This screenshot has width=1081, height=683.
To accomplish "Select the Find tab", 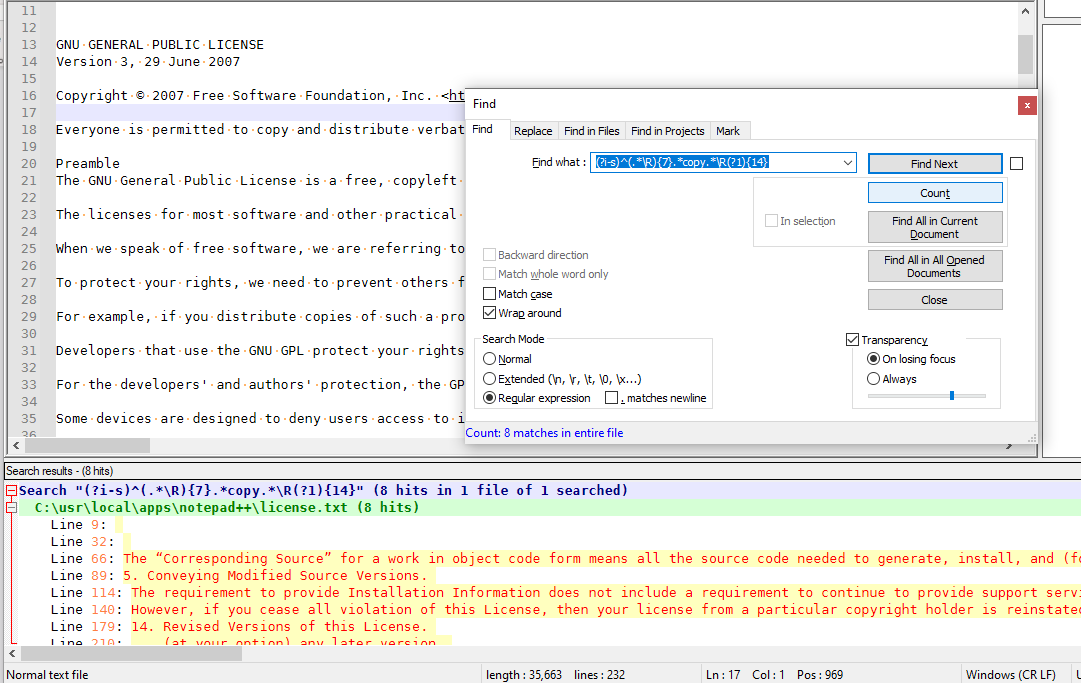I will click(483, 129).
